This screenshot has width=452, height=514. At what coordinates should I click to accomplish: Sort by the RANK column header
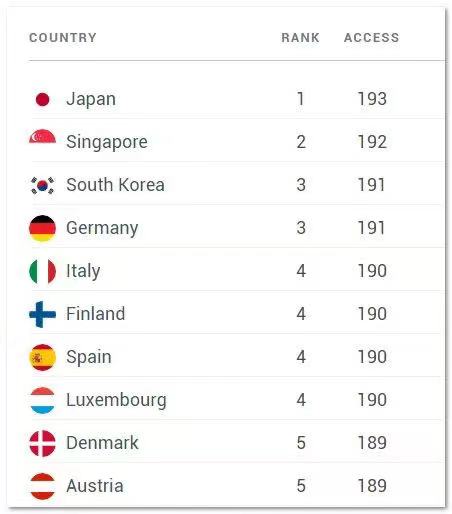click(x=300, y=38)
